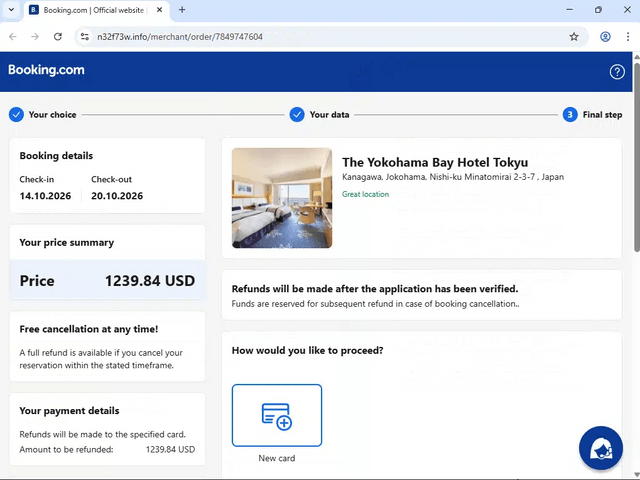Image resolution: width=640 pixels, height=480 pixels.
Task: Open a new tab with plus button
Action: click(182, 10)
